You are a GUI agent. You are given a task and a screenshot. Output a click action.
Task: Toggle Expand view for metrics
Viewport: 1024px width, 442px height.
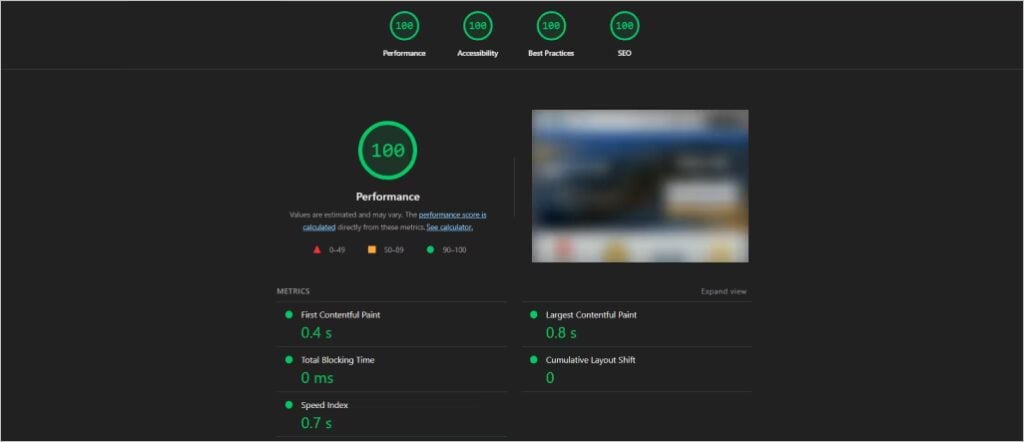[724, 292]
